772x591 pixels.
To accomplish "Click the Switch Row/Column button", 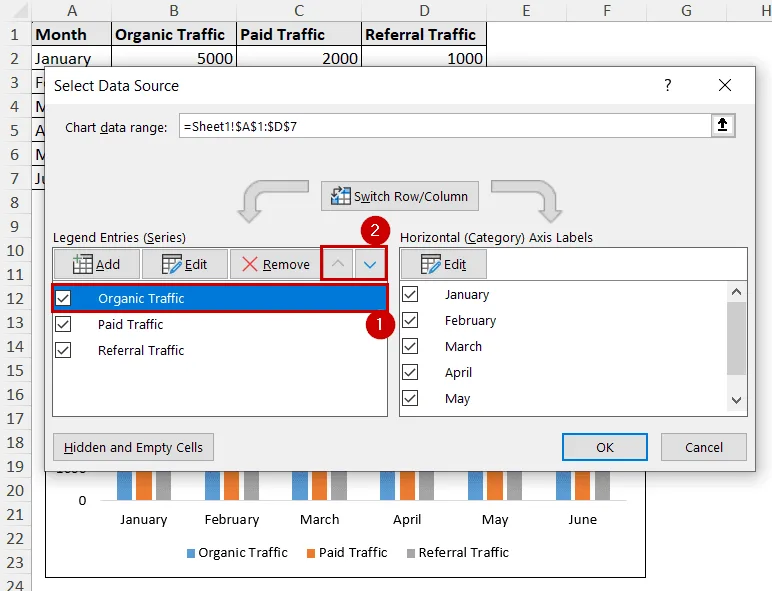I will click(400, 196).
